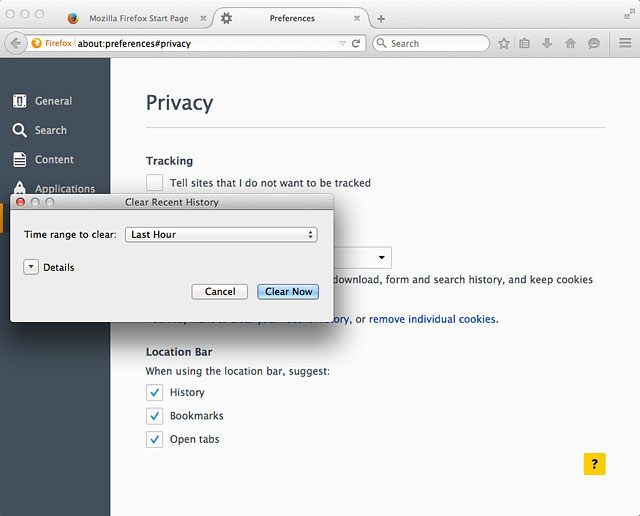Select General in the preferences sidebar
Viewport: 640px width, 516px height.
42,101
